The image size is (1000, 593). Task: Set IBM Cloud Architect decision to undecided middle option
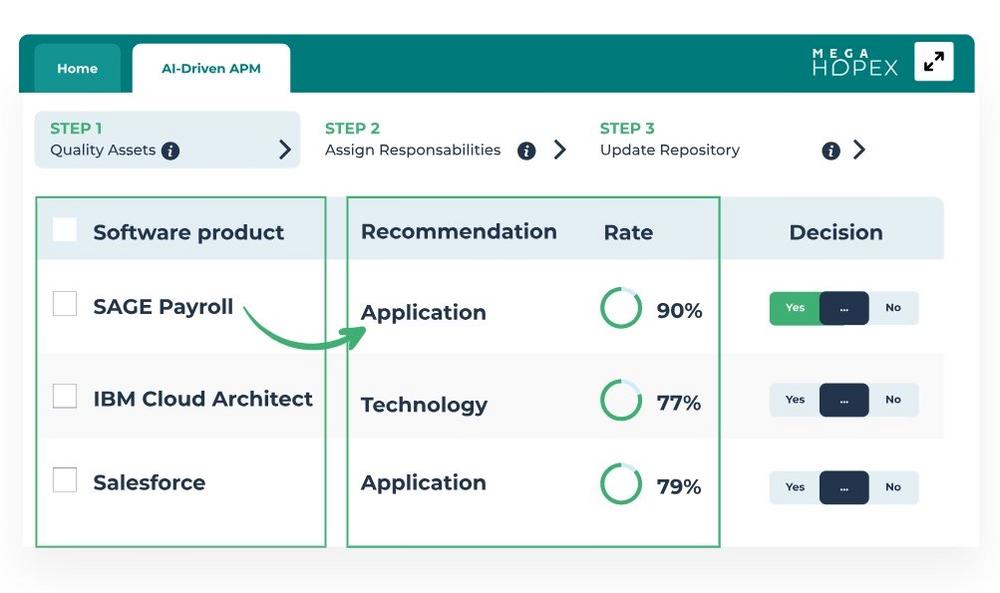pos(844,400)
